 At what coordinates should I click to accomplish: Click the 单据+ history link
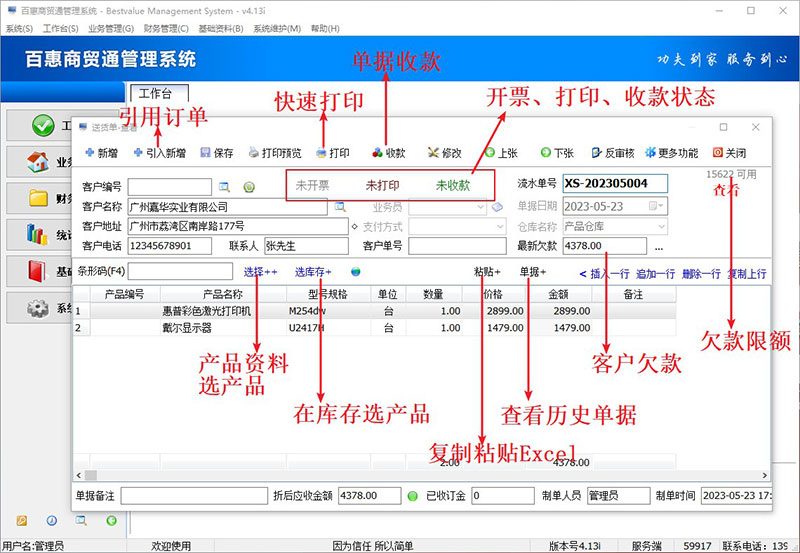click(533, 272)
